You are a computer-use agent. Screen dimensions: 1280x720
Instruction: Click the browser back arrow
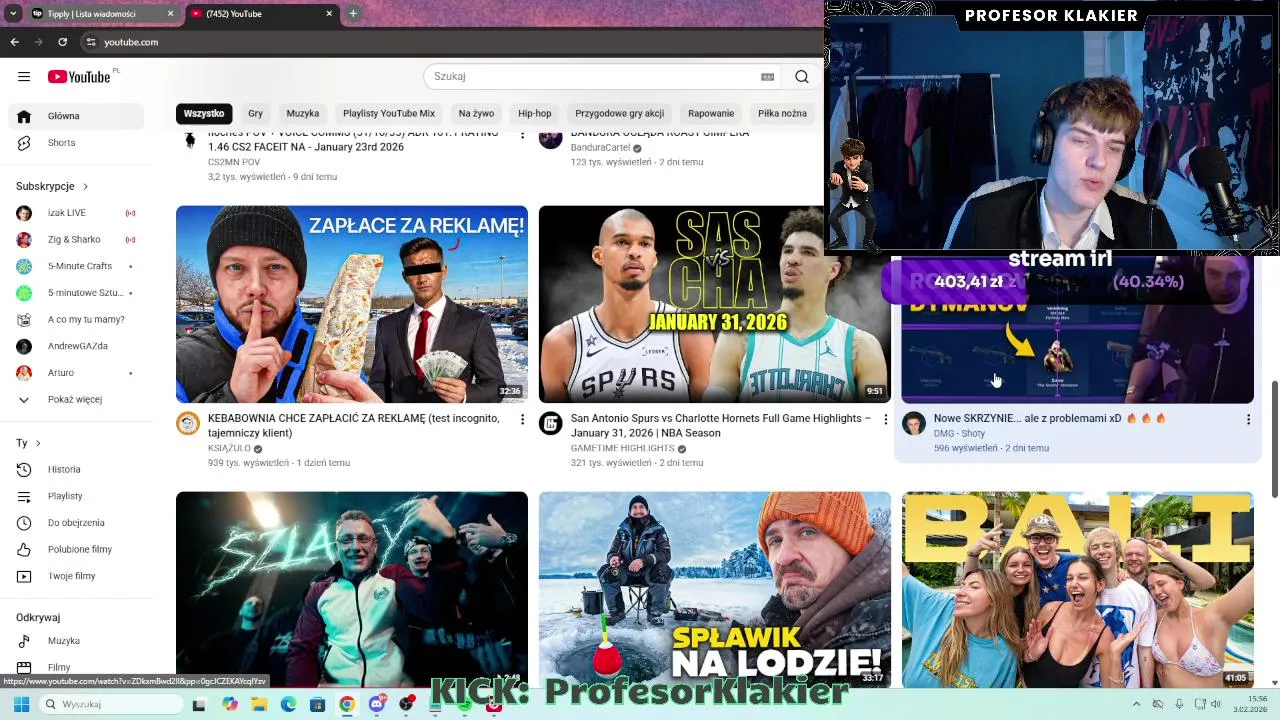(14, 42)
